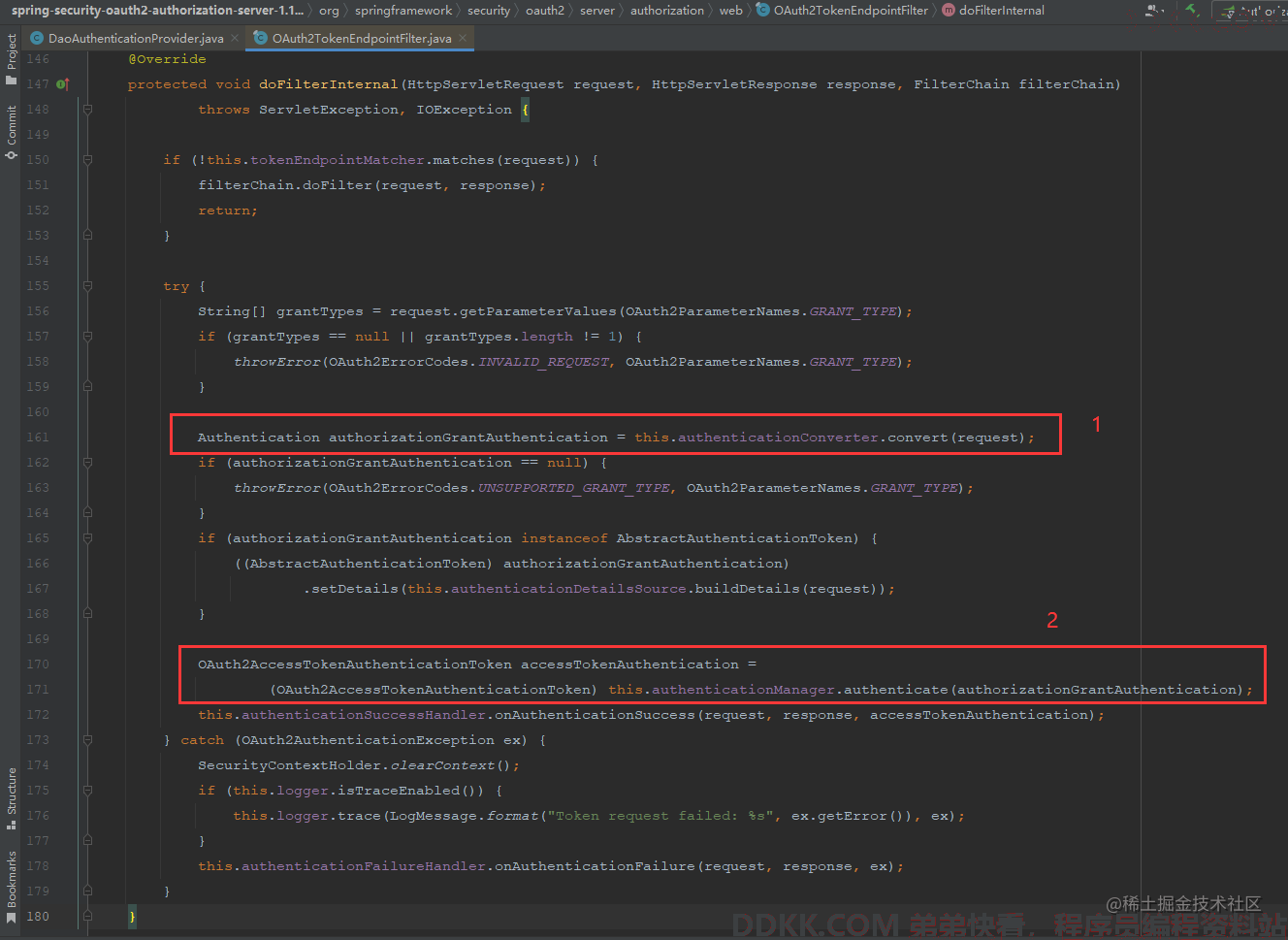Click 'filterChain.doFilter' on line 151
The image size is (1288, 940).
point(285,185)
